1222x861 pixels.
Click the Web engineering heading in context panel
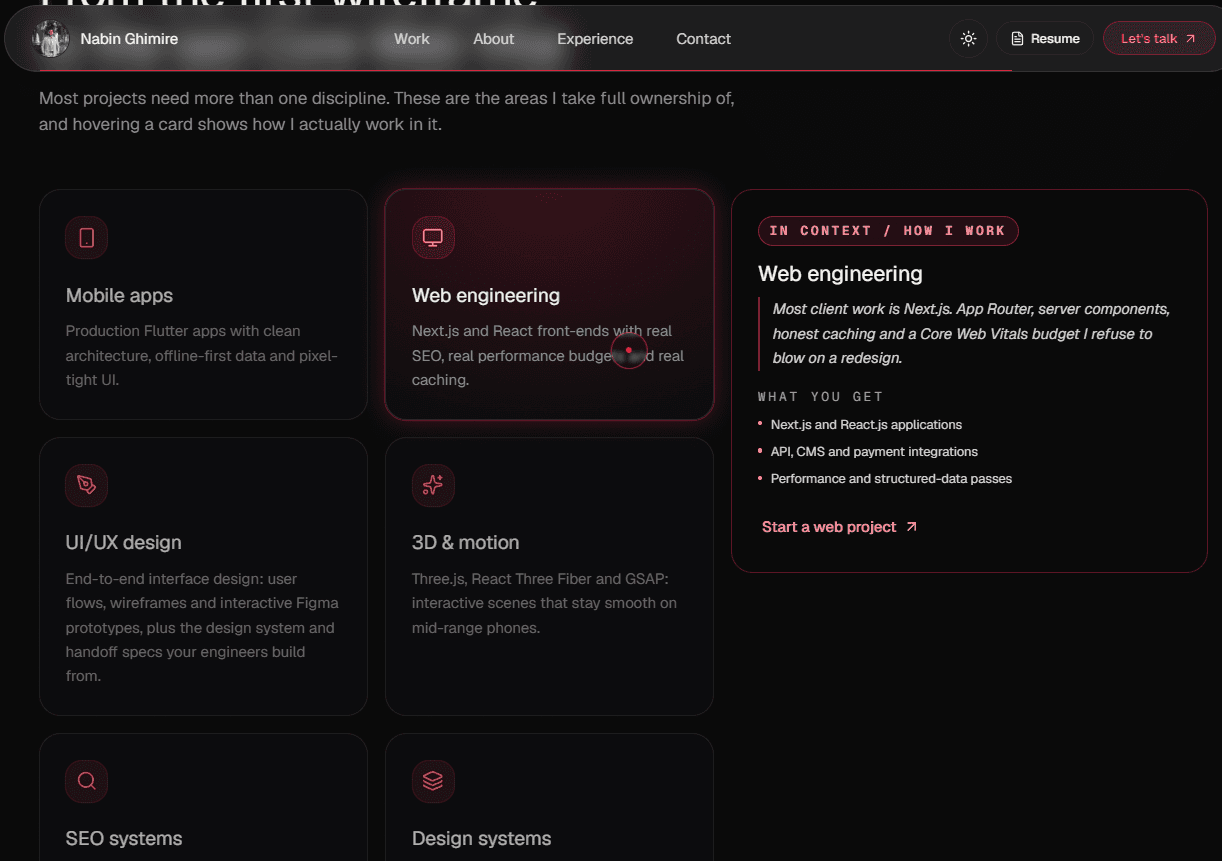pyautogui.click(x=840, y=274)
